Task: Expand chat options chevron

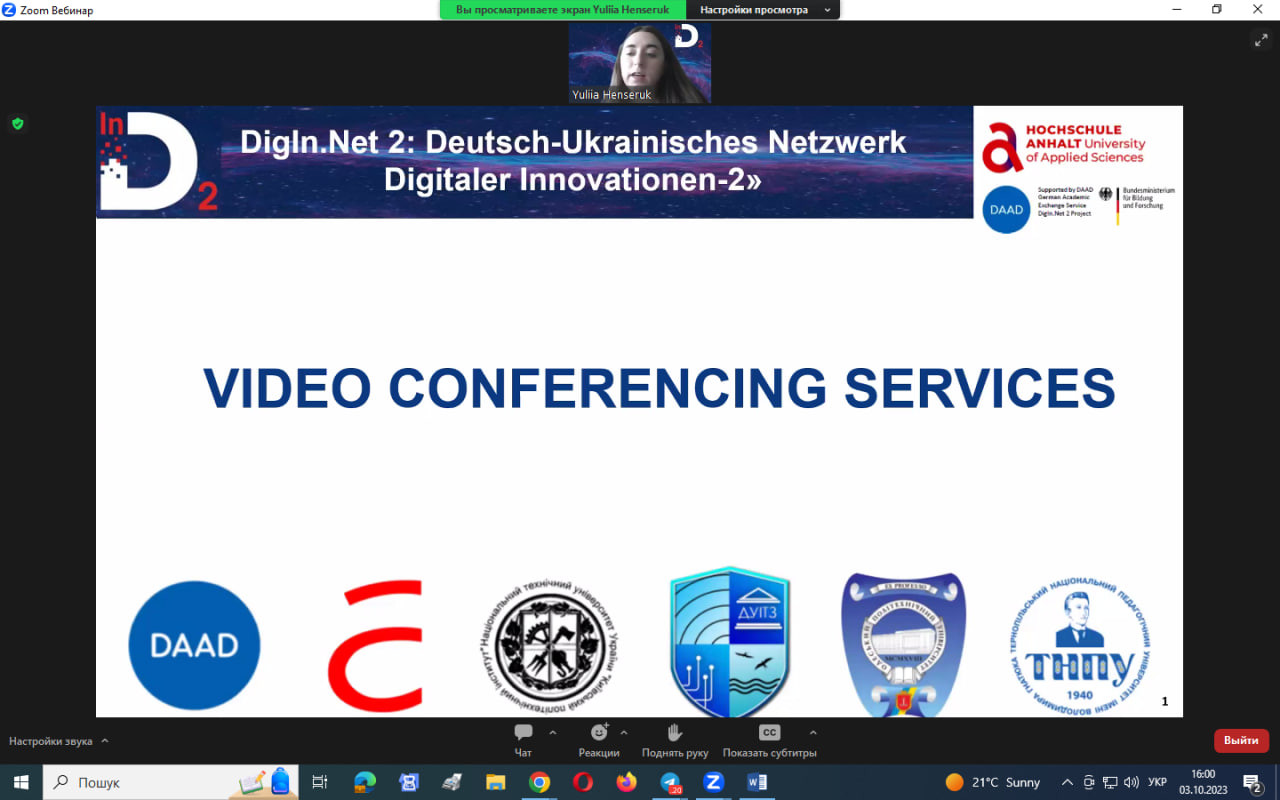Action: point(553,732)
